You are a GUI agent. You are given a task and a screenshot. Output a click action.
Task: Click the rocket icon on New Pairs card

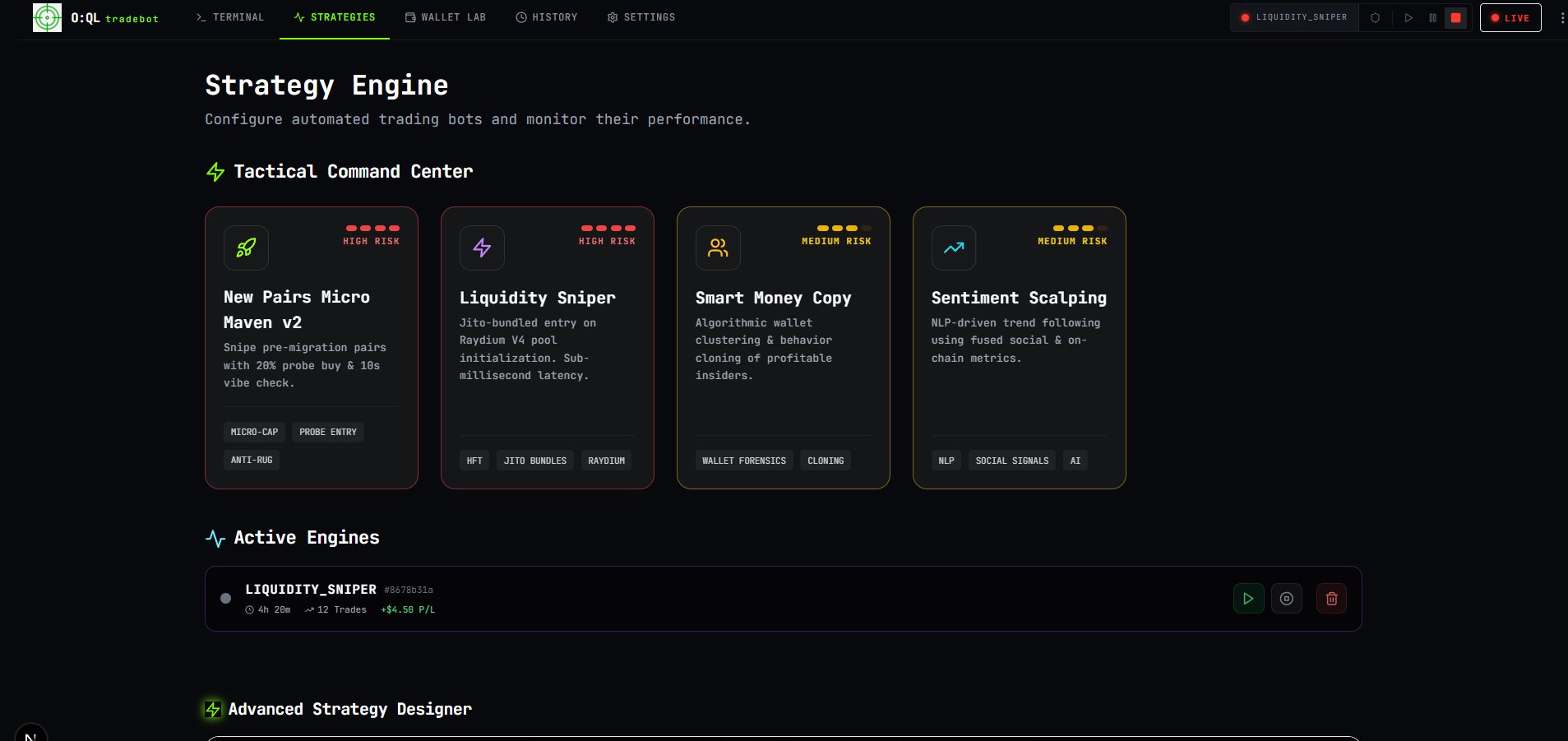246,248
